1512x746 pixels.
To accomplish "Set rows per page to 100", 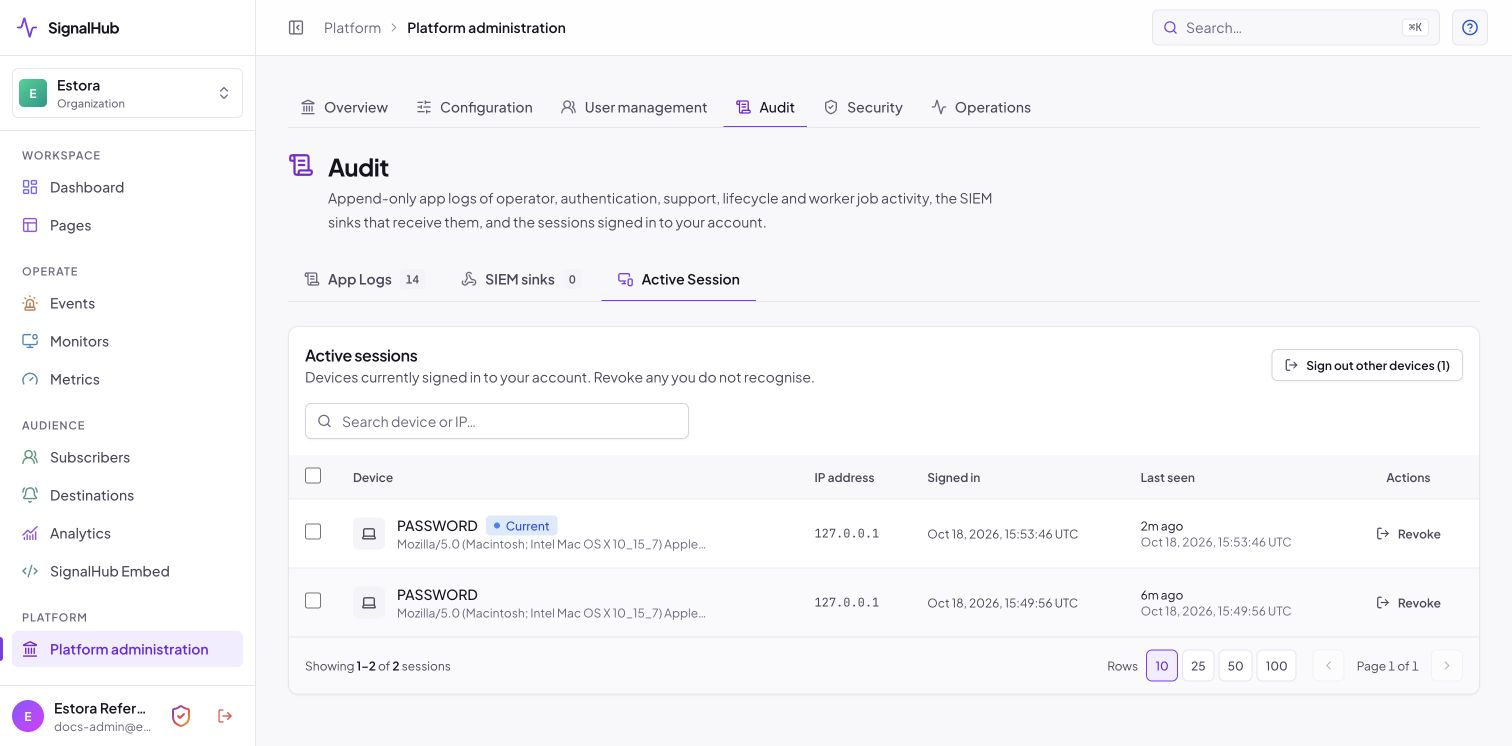I will 1276,666.
